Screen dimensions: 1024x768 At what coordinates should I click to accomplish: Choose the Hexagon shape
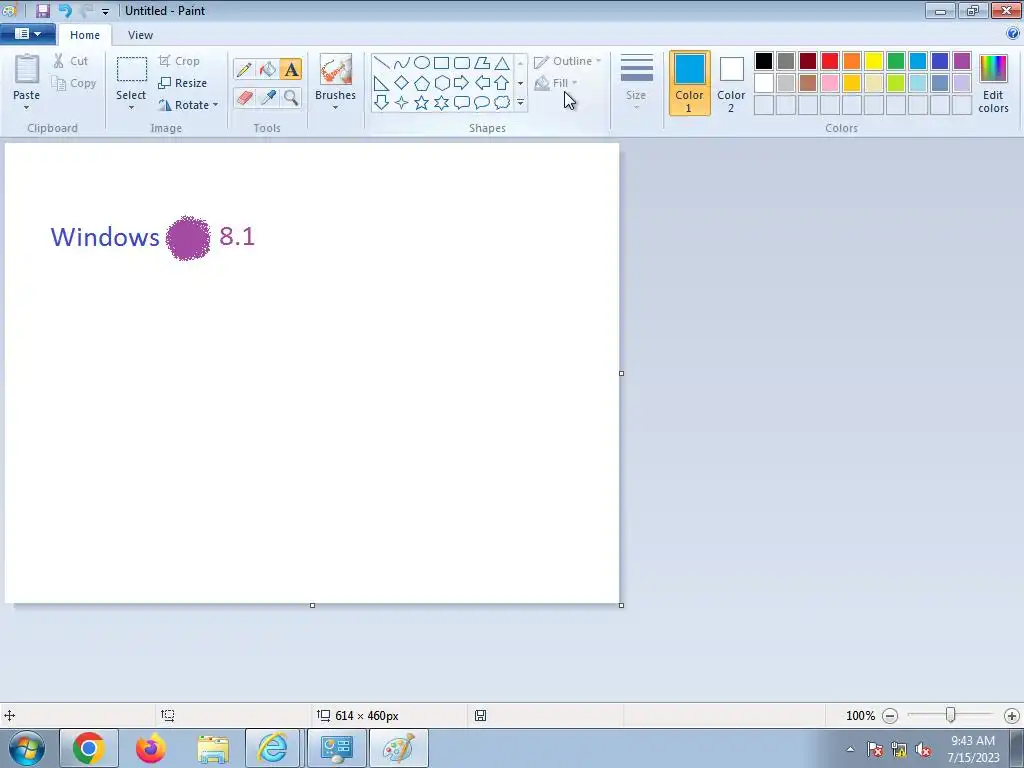(441, 83)
